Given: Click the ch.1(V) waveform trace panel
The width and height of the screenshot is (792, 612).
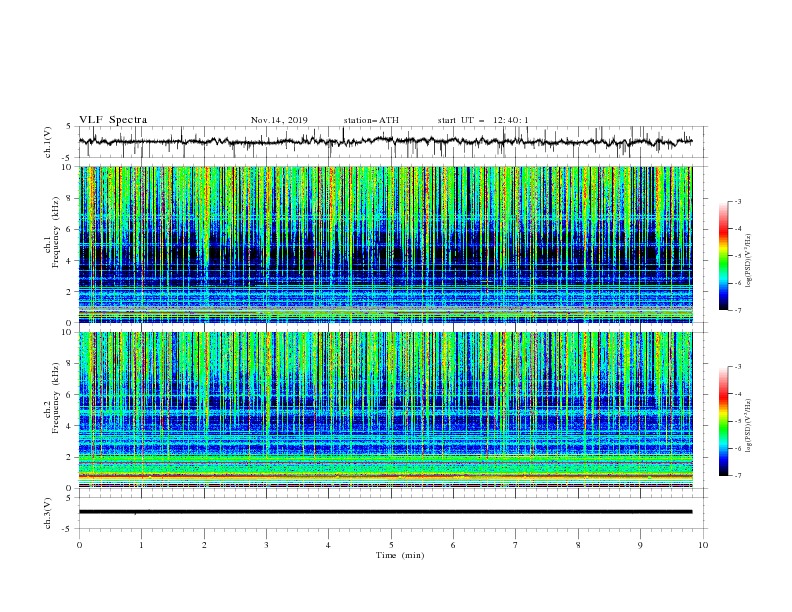Looking at the screenshot, I should click(393, 142).
